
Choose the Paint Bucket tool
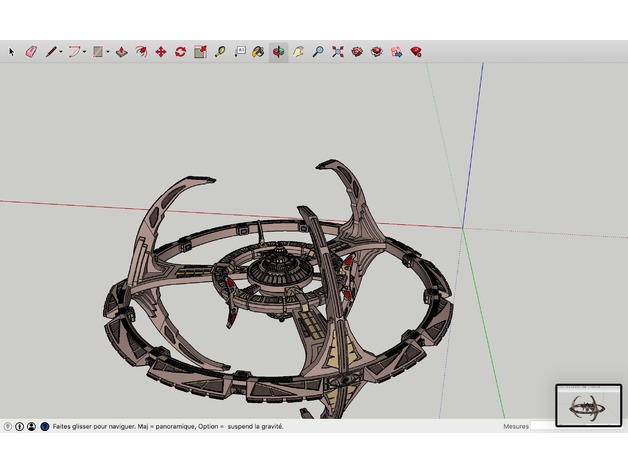(258, 51)
